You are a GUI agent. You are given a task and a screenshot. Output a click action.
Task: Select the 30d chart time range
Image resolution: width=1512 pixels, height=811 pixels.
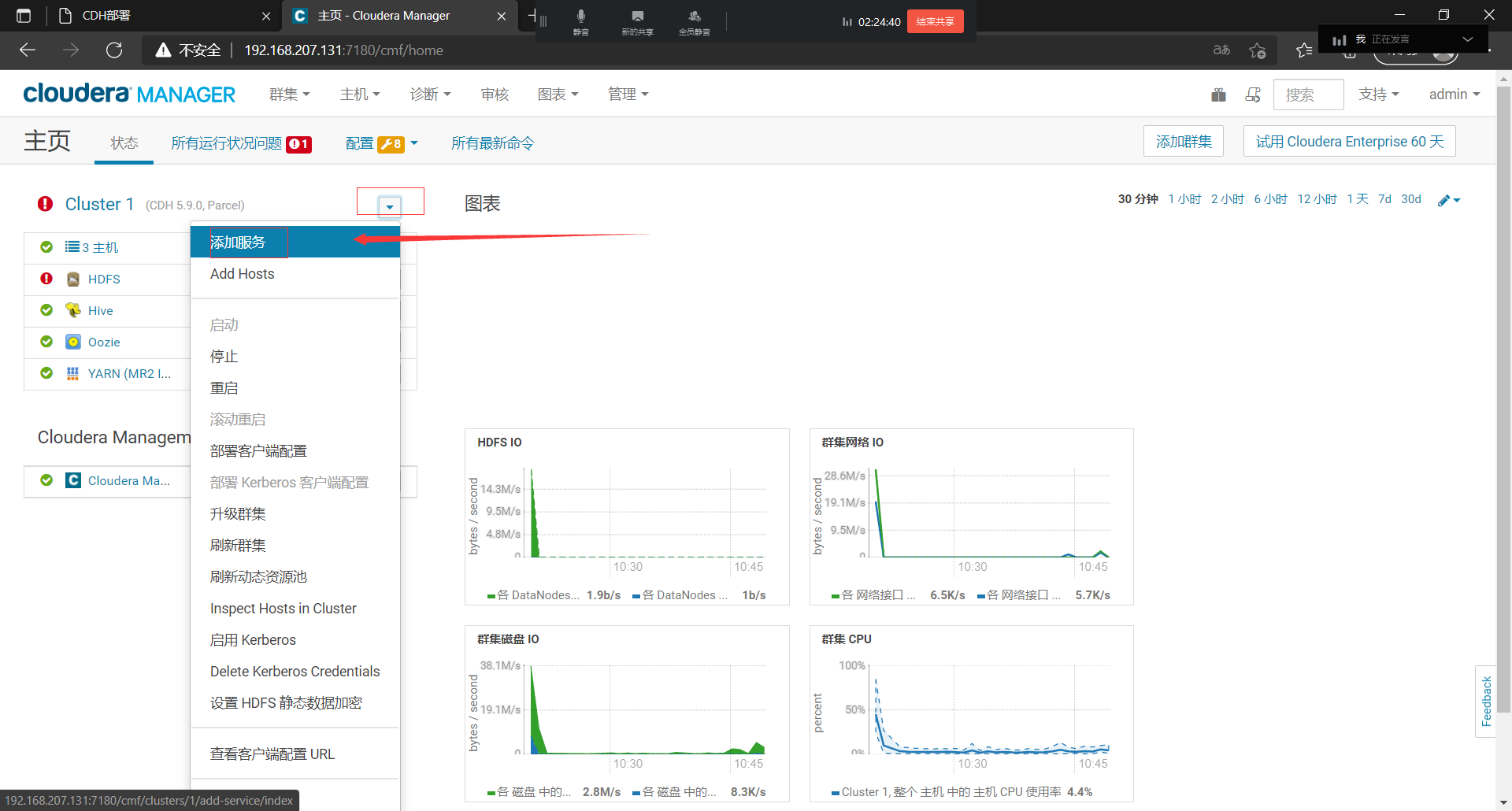pyautogui.click(x=1410, y=199)
